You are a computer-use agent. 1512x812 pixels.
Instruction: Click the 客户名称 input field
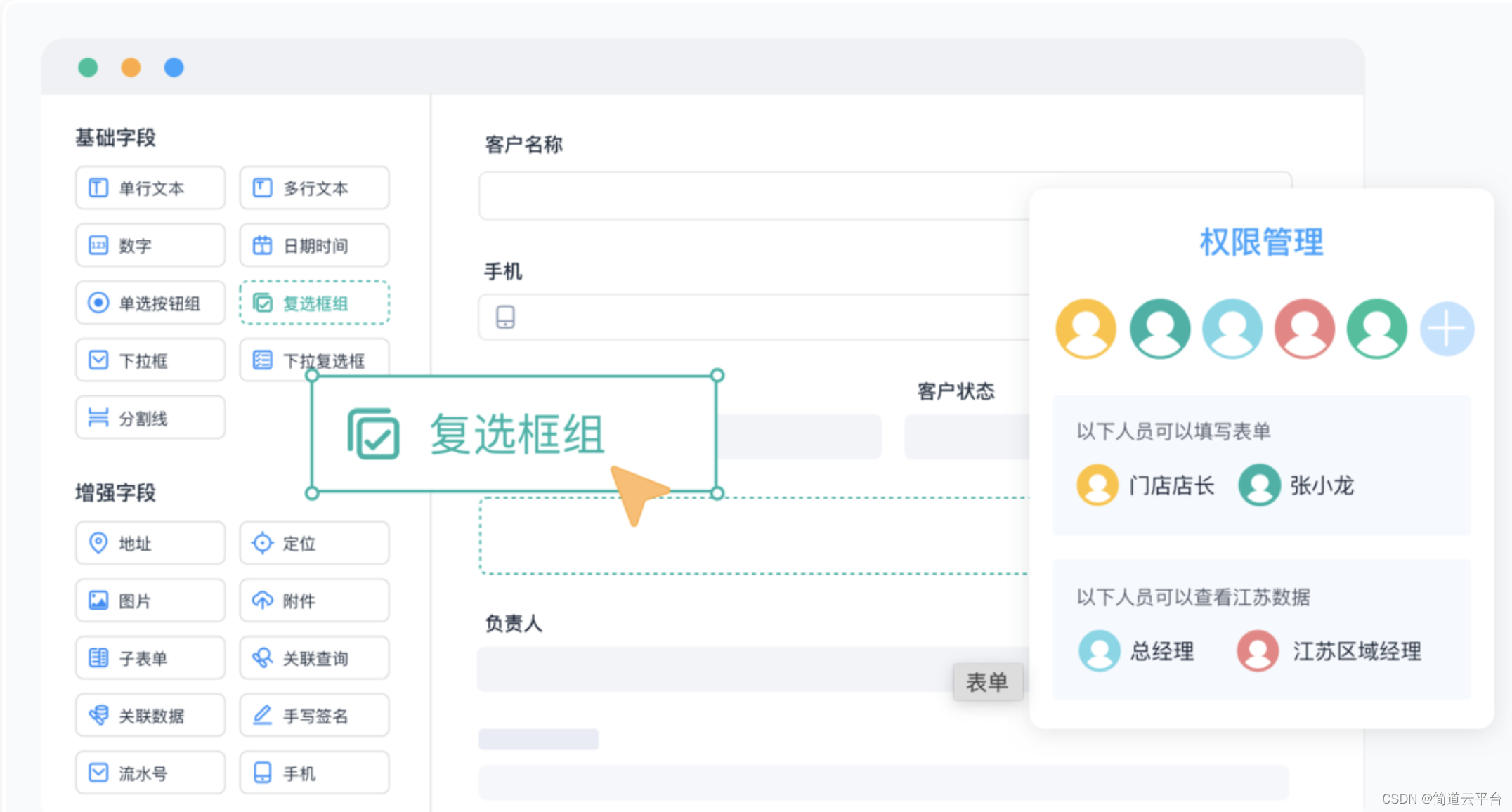(752, 196)
